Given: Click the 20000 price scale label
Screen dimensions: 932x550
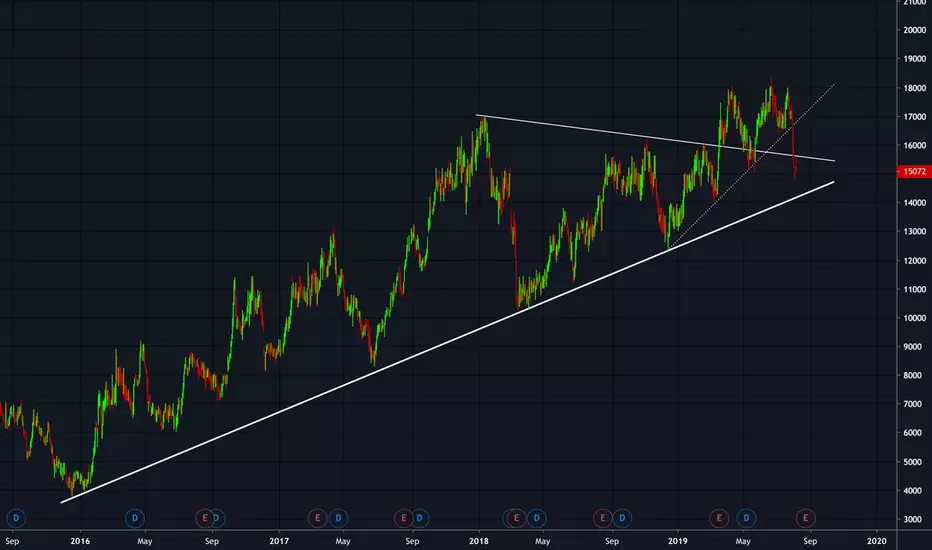Looking at the screenshot, I should 914,30.
